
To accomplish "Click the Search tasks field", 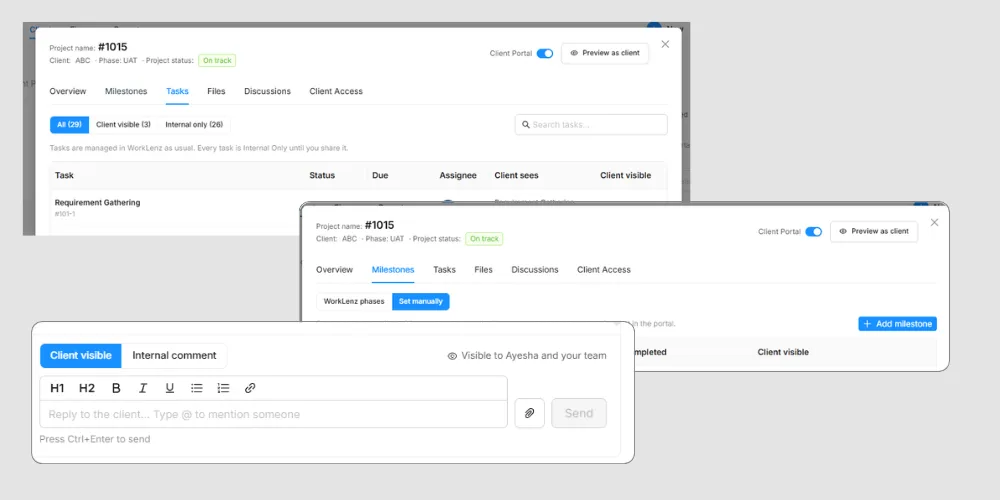I will point(591,124).
